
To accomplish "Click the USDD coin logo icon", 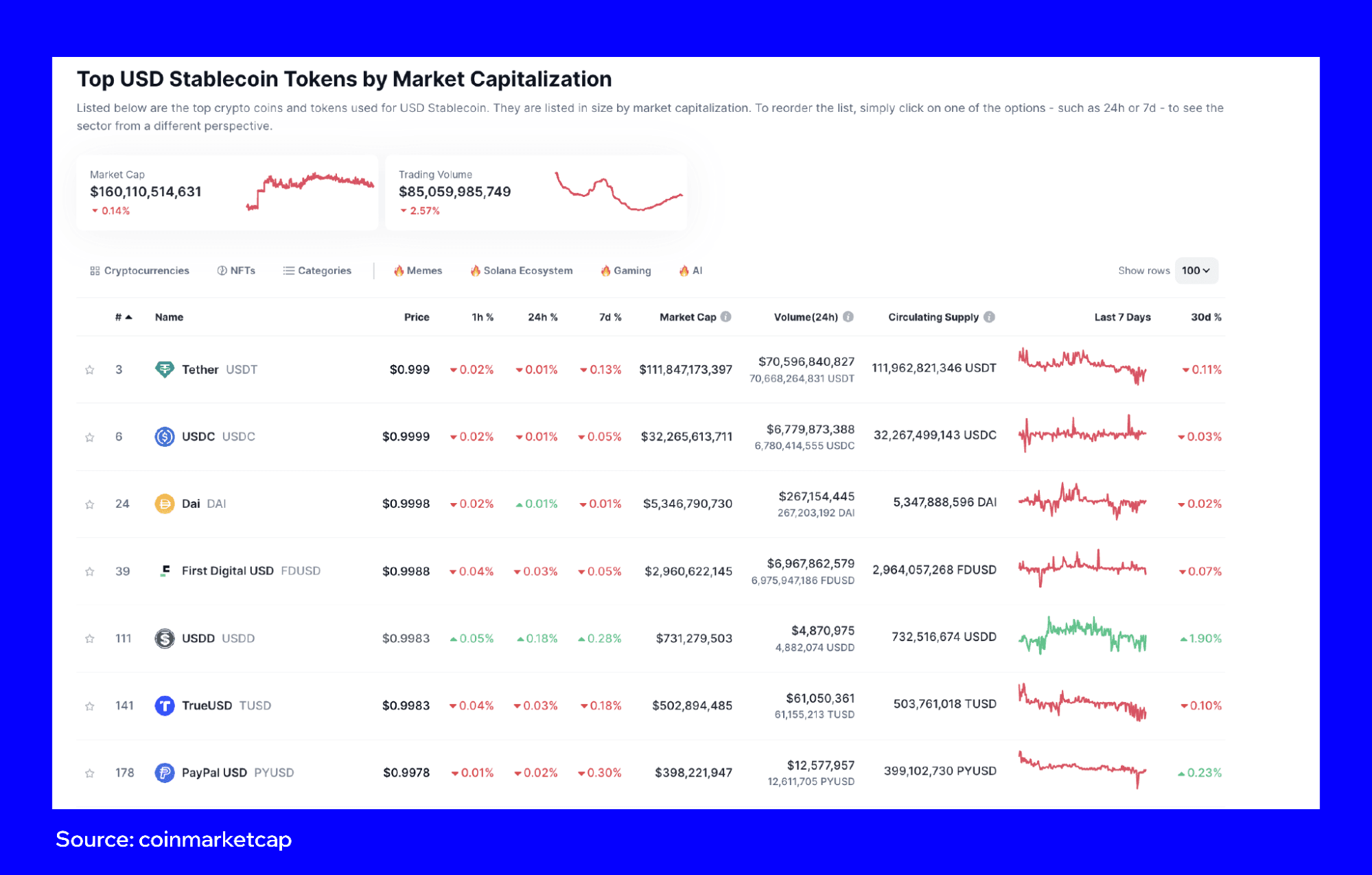I will pos(165,638).
